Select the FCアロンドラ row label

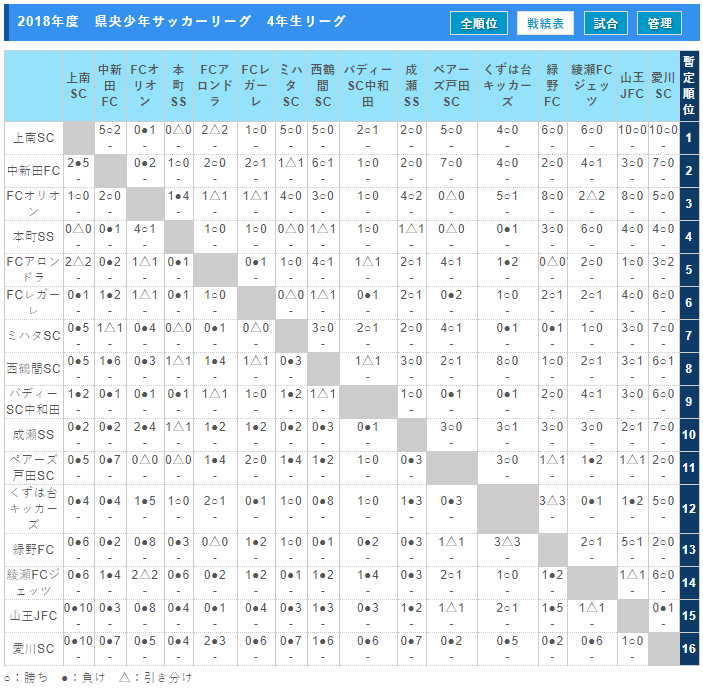[34, 270]
